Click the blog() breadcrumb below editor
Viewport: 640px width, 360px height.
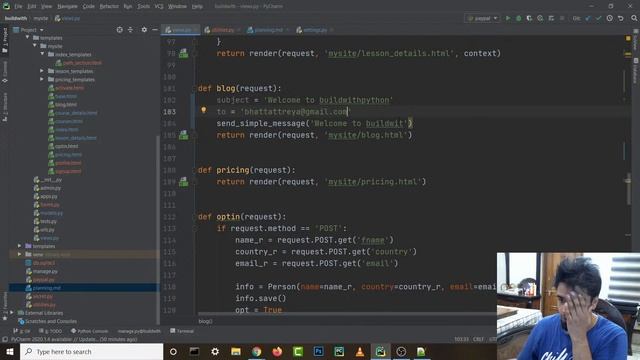tap(205, 321)
